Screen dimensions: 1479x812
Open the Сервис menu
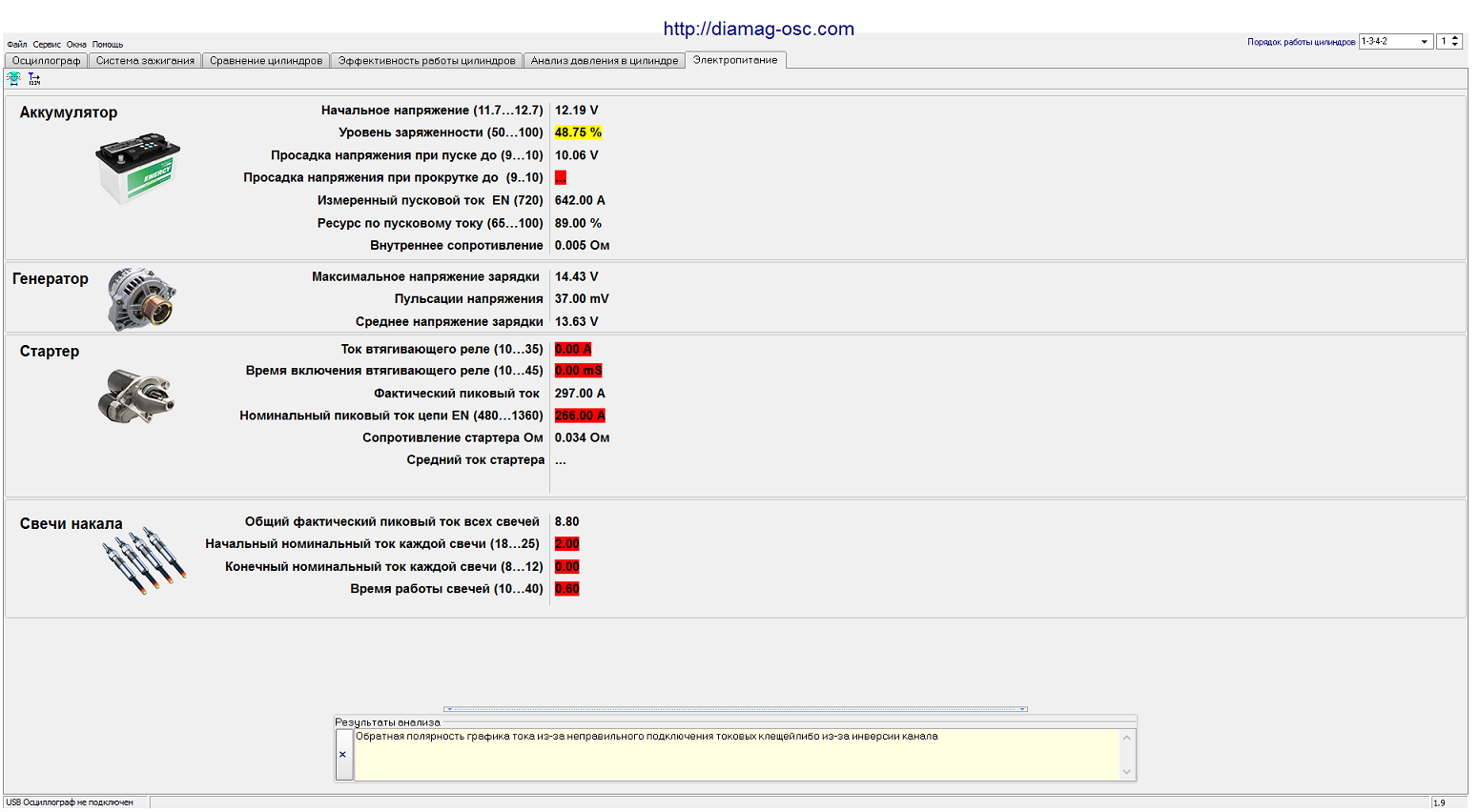pos(47,45)
